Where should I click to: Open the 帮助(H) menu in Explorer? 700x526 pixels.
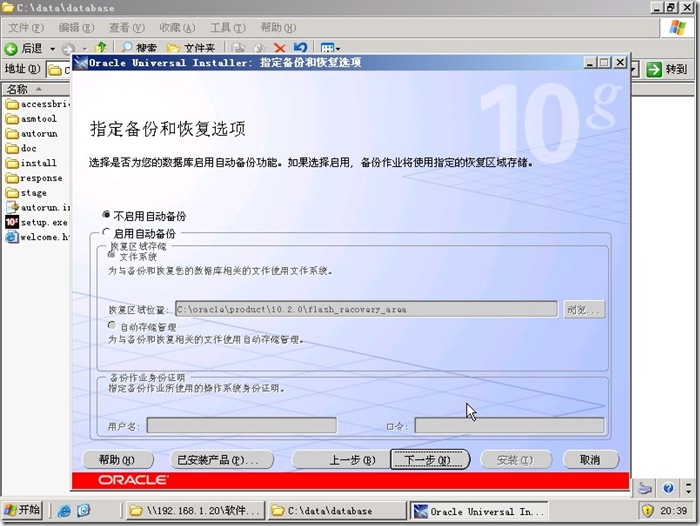(278, 28)
